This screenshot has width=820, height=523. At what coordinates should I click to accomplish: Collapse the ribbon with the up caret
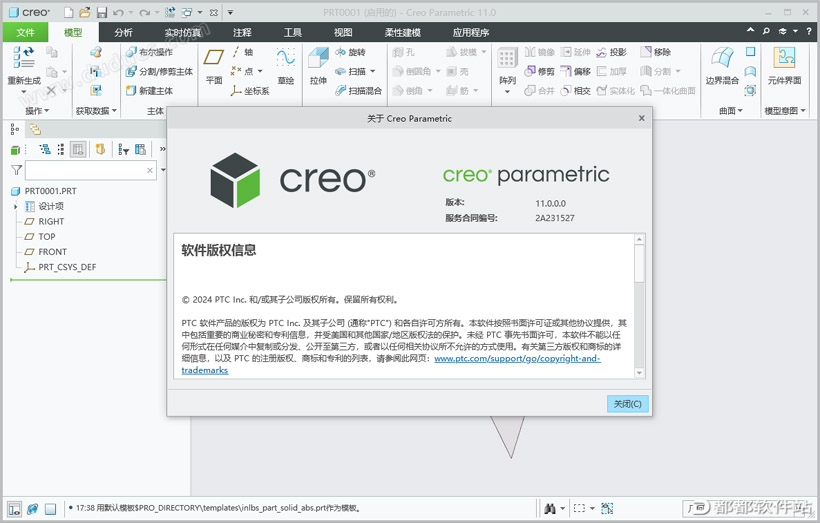click(x=750, y=31)
